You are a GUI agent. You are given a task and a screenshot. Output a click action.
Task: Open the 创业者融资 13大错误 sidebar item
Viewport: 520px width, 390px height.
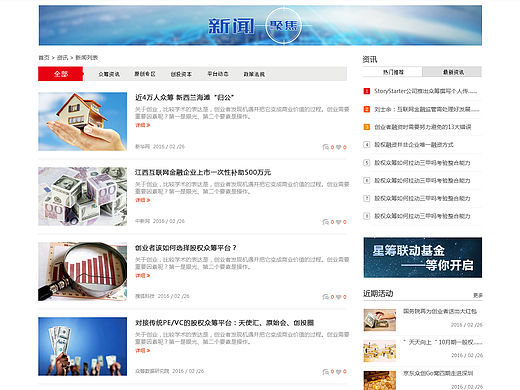tap(422, 127)
